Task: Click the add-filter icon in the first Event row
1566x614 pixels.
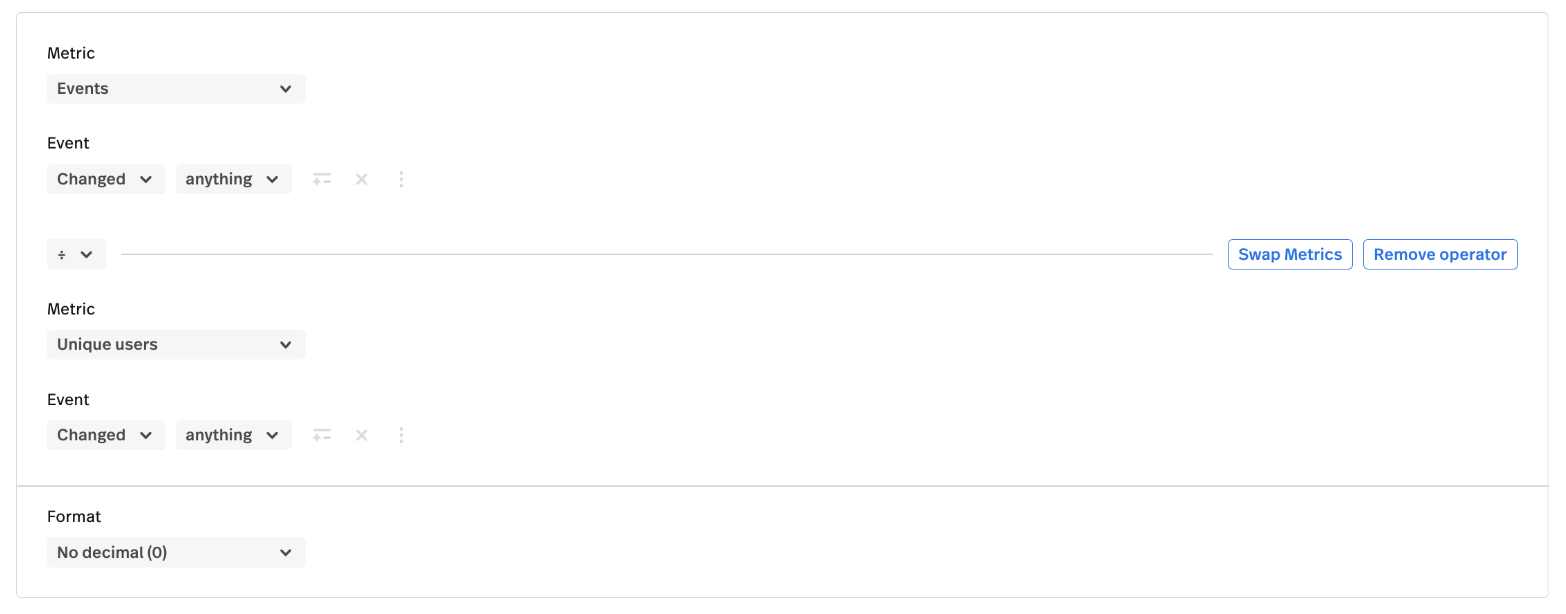Action: coord(322,180)
